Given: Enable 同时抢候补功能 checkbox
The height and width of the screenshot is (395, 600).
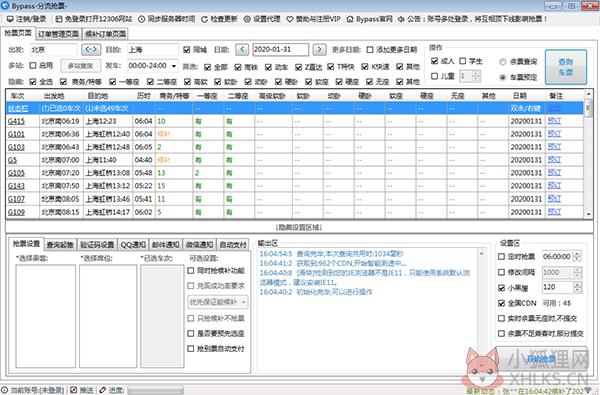Looking at the screenshot, I should (191, 271).
